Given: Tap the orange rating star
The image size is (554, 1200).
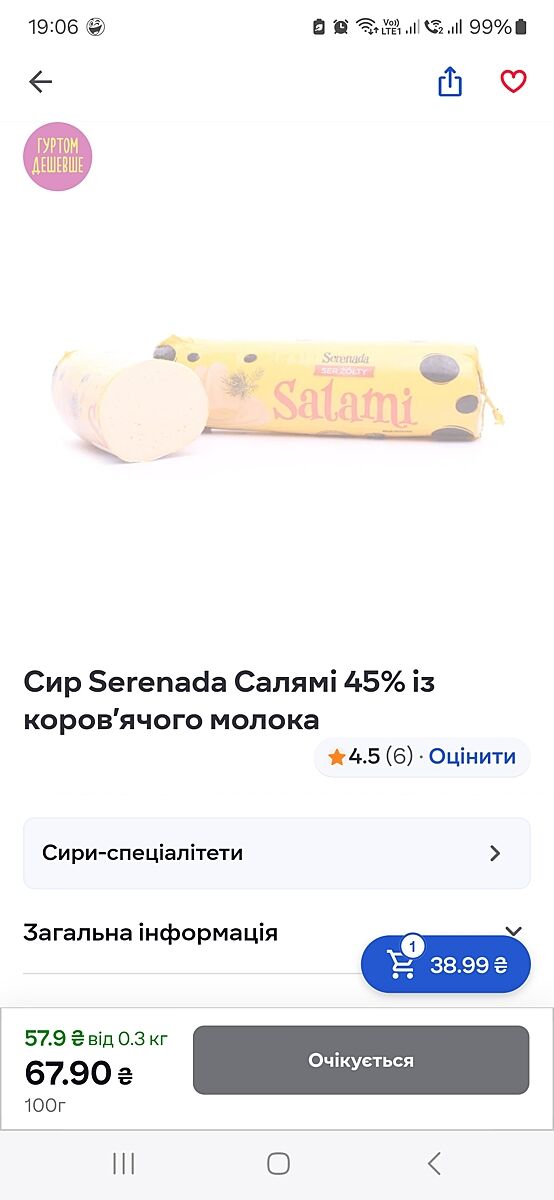Looking at the screenshot, I should pos(337,757).
